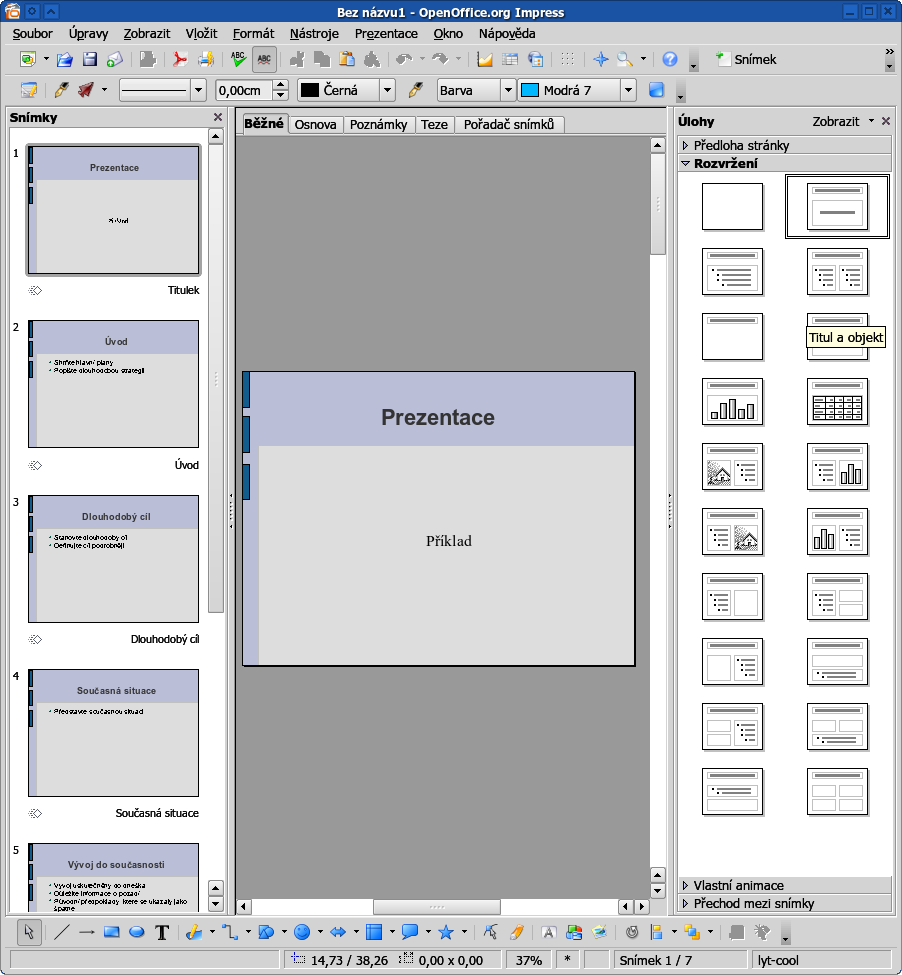The width and height of the screenshot is (902, 975).
Task: Click the Help icon in toolbar
Action: click(670, 60)
